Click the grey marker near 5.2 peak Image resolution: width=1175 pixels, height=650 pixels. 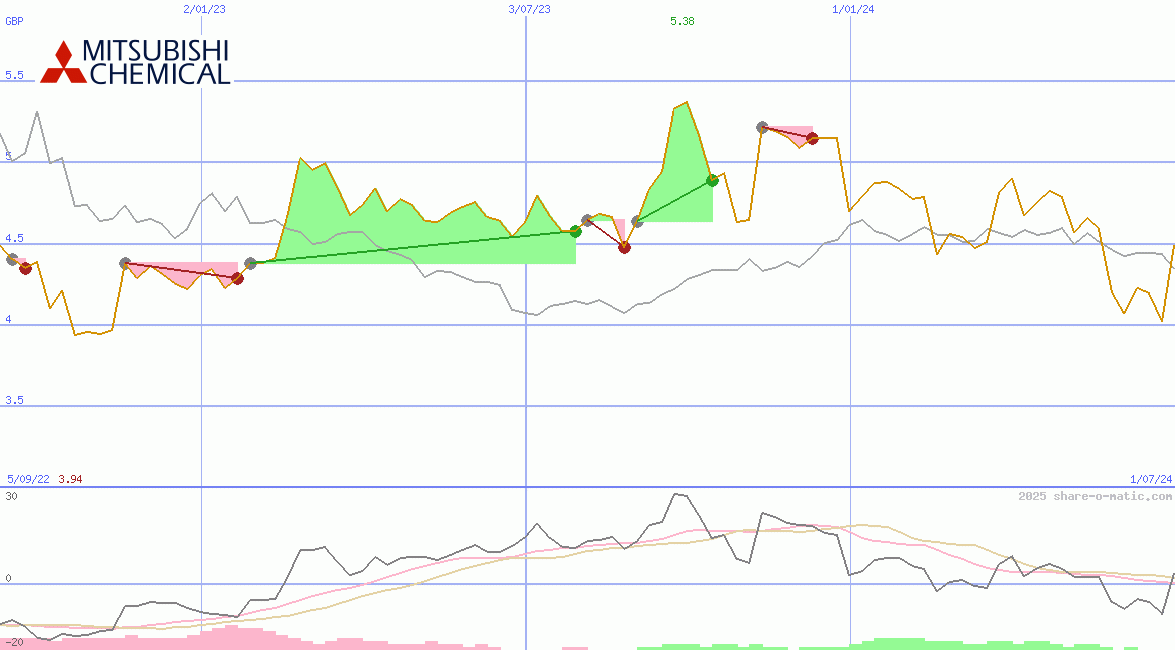pyautogui.click(x=762, y=127)
